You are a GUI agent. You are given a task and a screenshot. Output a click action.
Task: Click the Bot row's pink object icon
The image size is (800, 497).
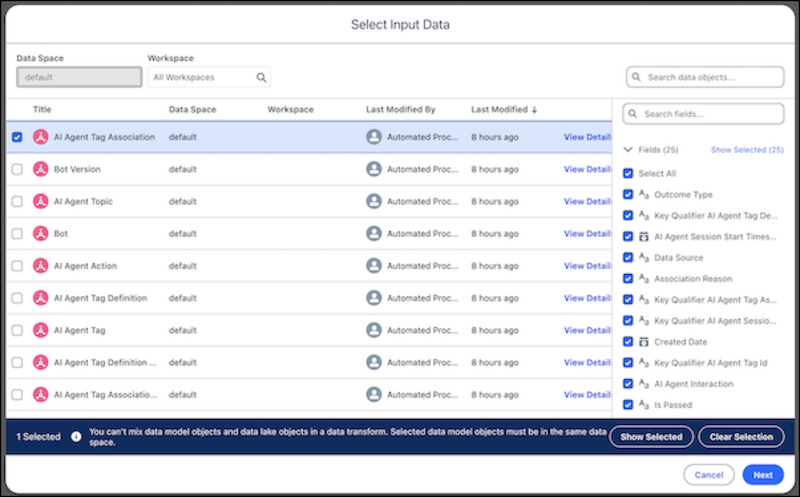point(40,233)
